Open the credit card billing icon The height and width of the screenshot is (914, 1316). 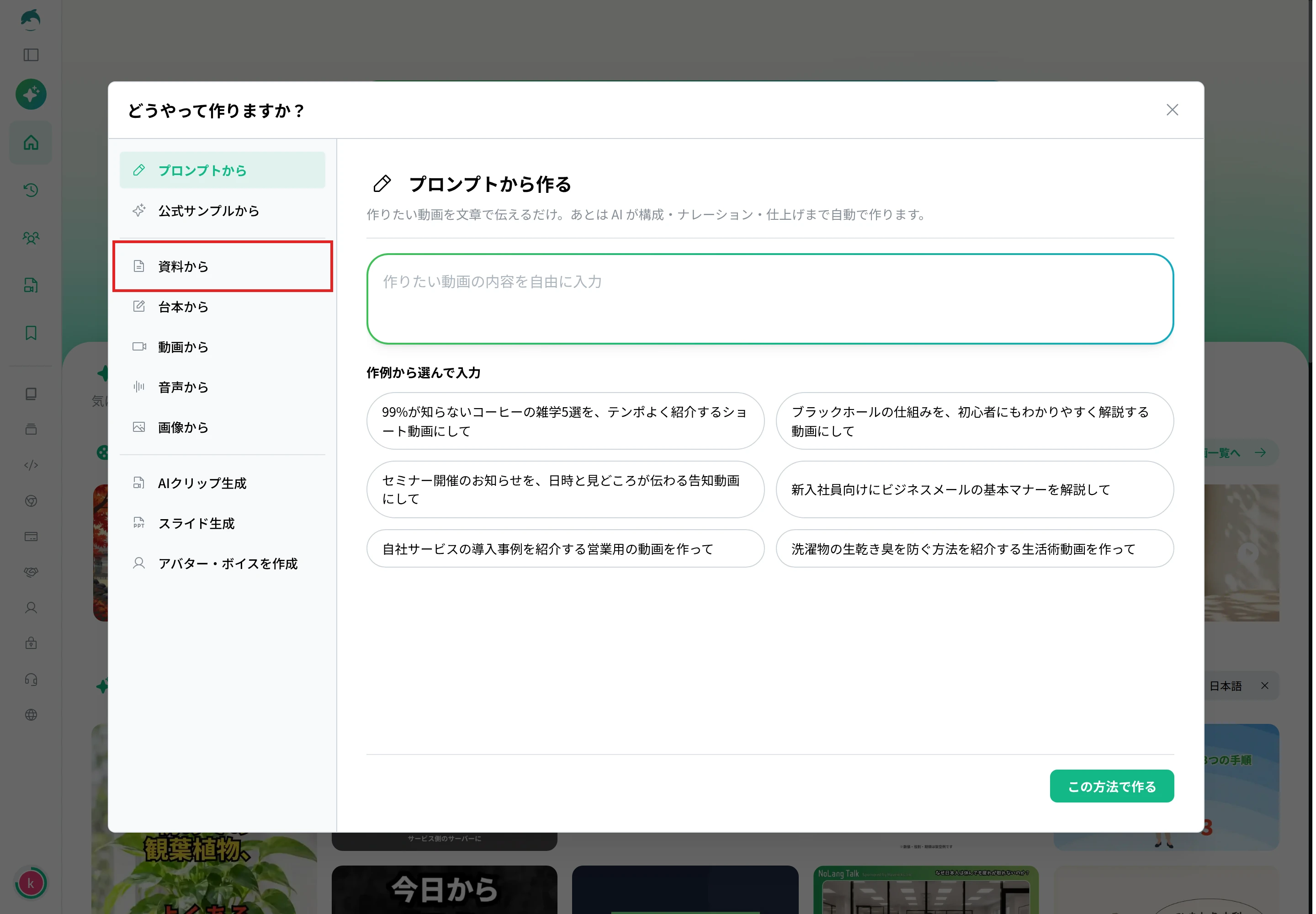(31, 537)
